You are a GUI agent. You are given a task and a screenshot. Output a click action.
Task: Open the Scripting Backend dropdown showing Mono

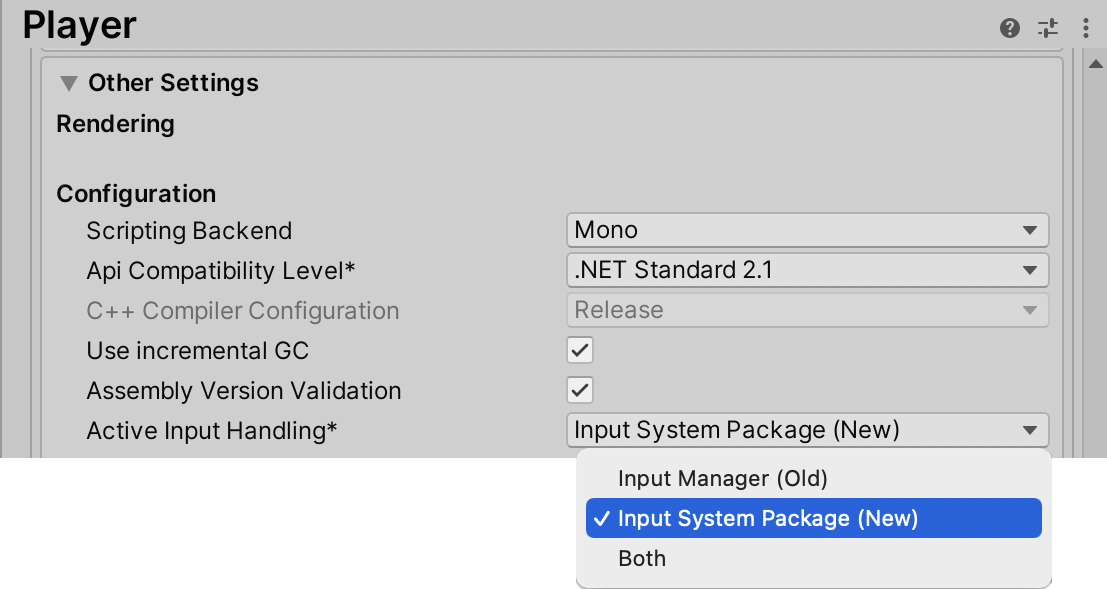point(807,230)
